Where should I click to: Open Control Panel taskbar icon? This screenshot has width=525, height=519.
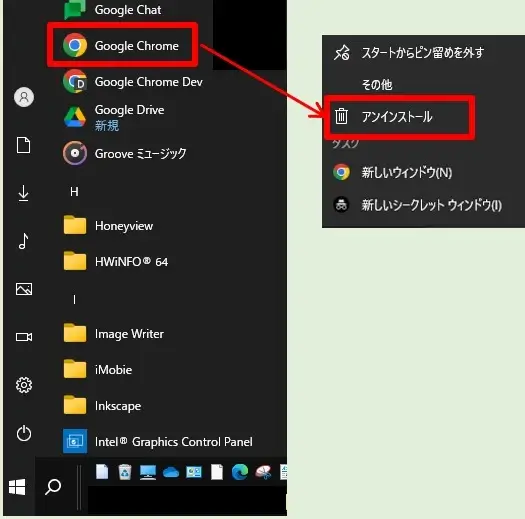194,472
